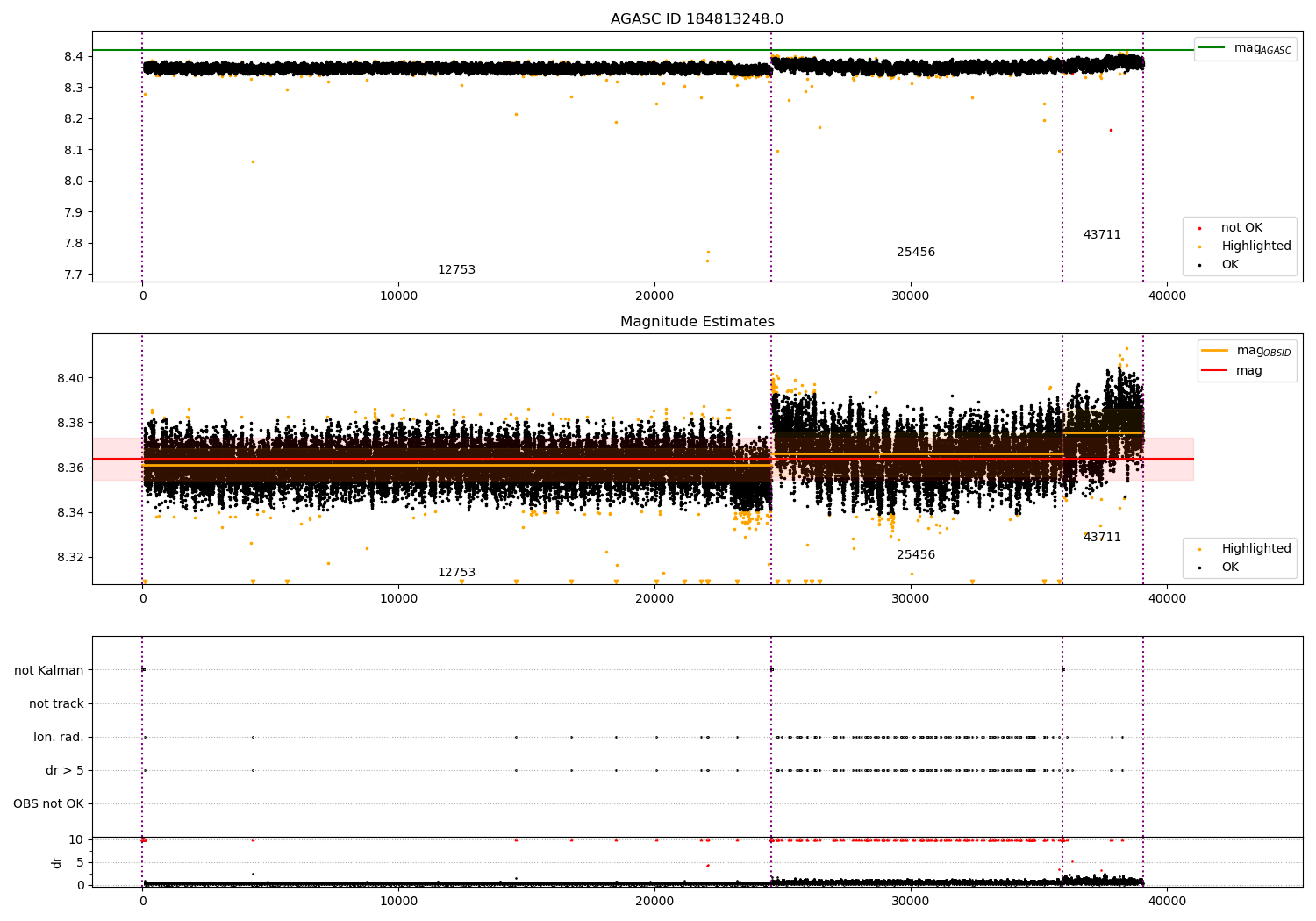Screen dimensions: 1316x921
Task: Click x-tick 40000 under the bottom plot
Action: click(1166, 902)
